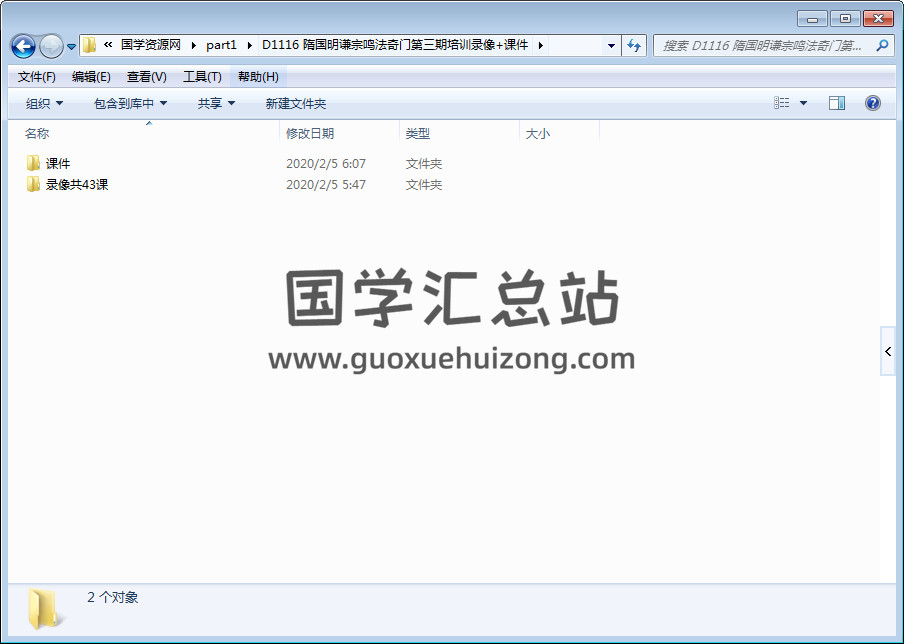The height and width of the screenshot is (644, 904).
Task: Click 文件夹 type in the 课件 row
Action: click(424, 164)
